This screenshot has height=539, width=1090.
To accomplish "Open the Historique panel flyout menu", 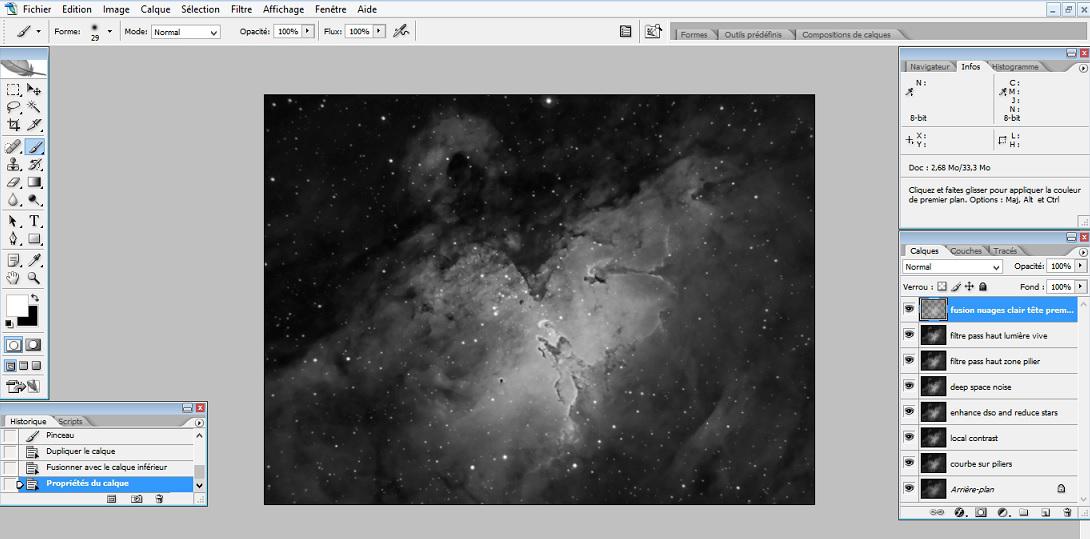I will [x=200, y=422].
